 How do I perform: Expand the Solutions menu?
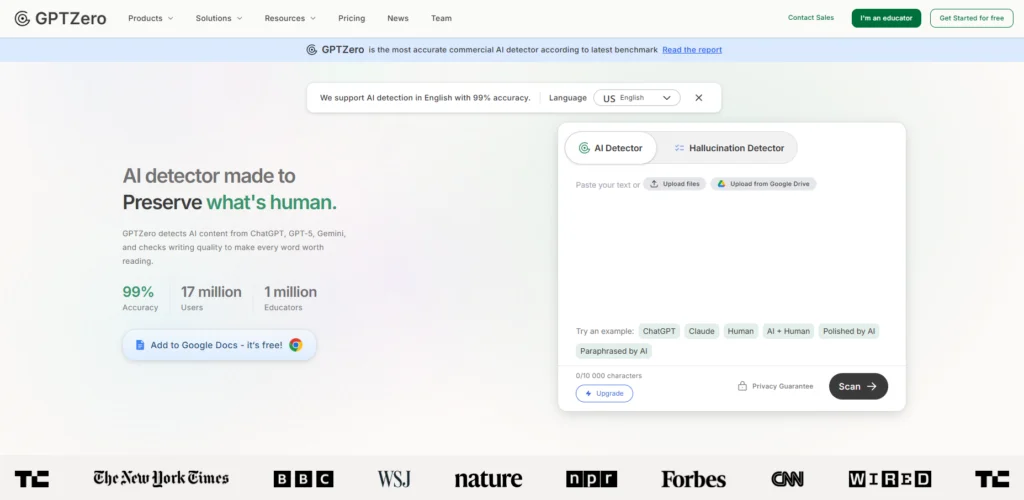(x=219, y=18)
